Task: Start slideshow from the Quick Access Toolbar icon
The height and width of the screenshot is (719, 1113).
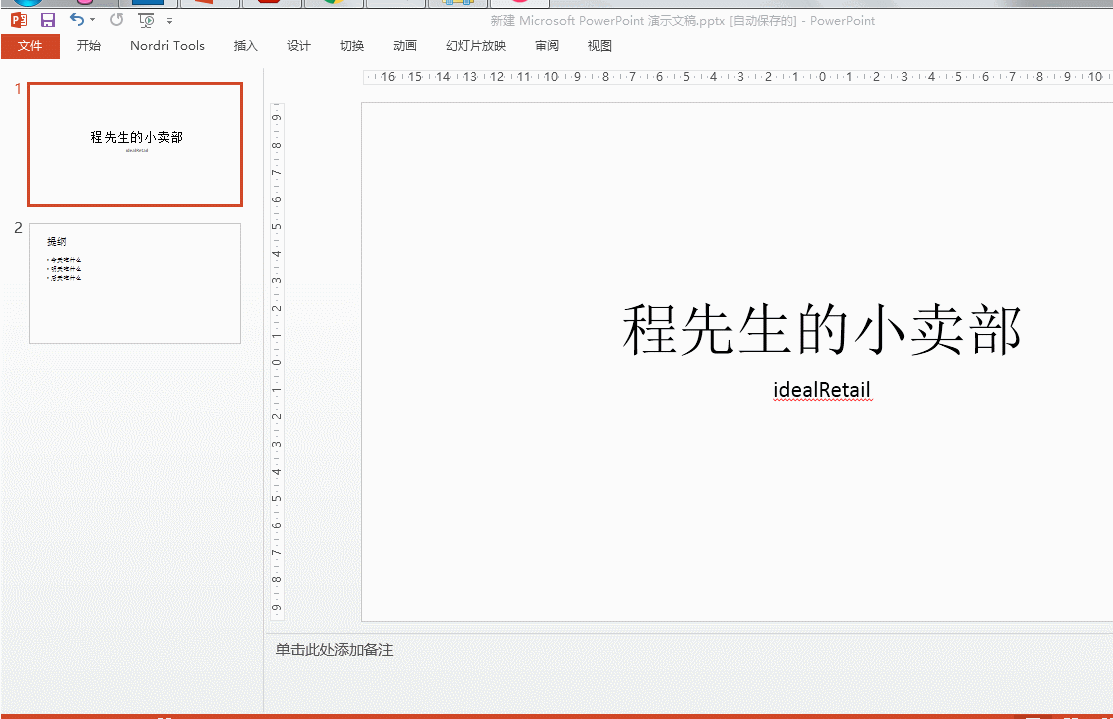Action: click(146, 19)
